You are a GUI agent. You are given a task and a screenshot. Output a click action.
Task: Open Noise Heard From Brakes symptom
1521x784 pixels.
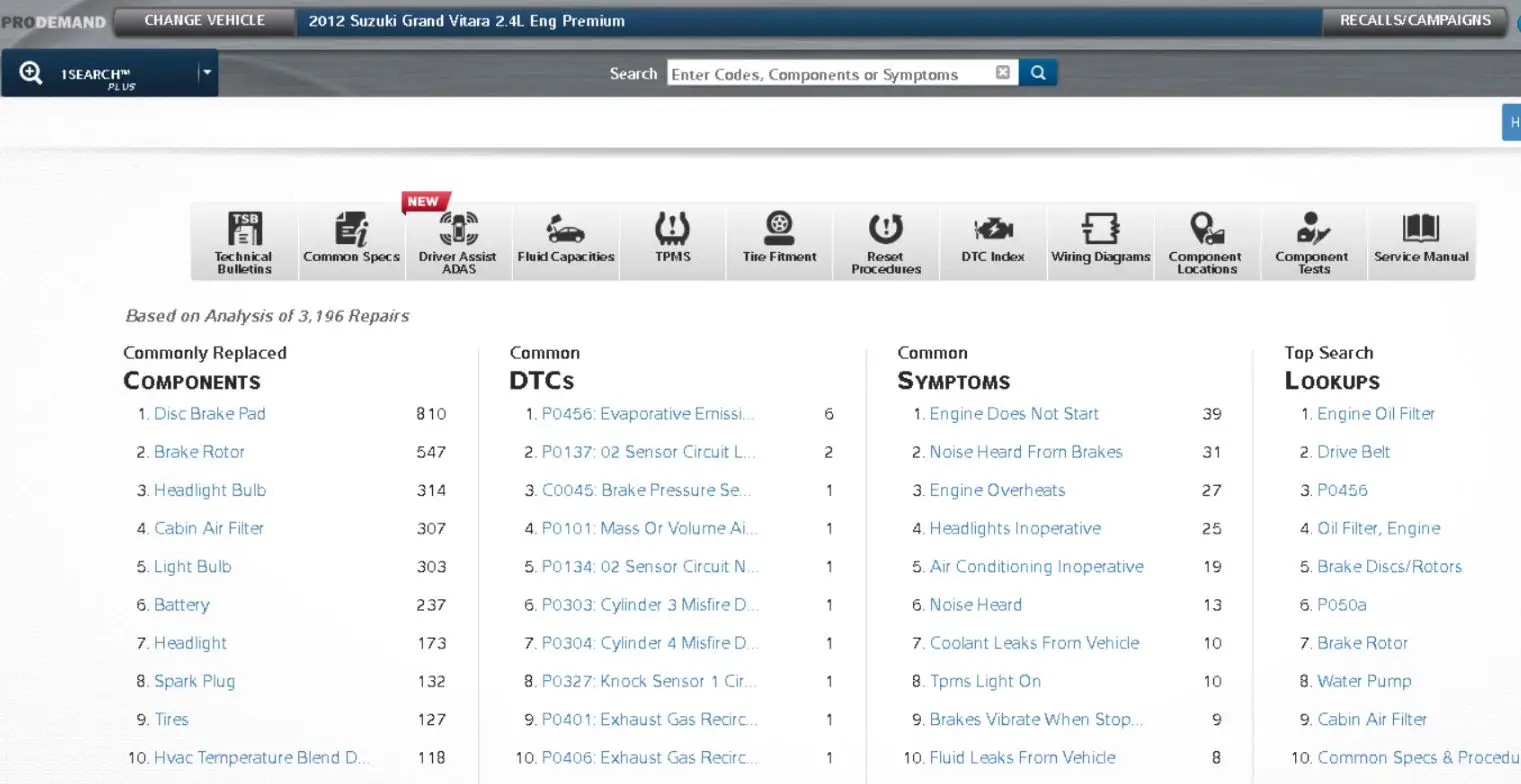pyautogui.click(x=1026, y=452)
